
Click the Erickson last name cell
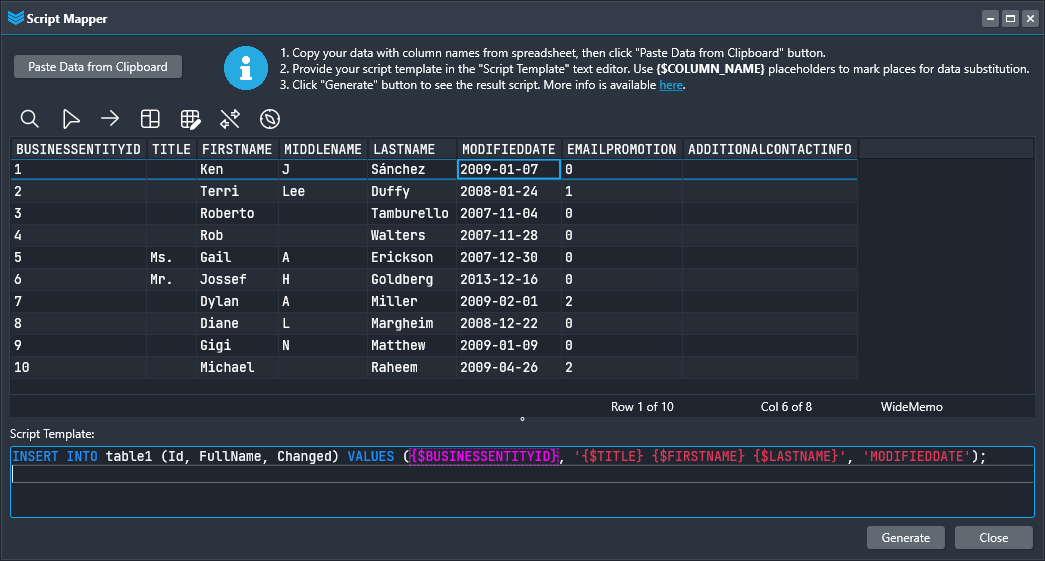click(411, 257)
